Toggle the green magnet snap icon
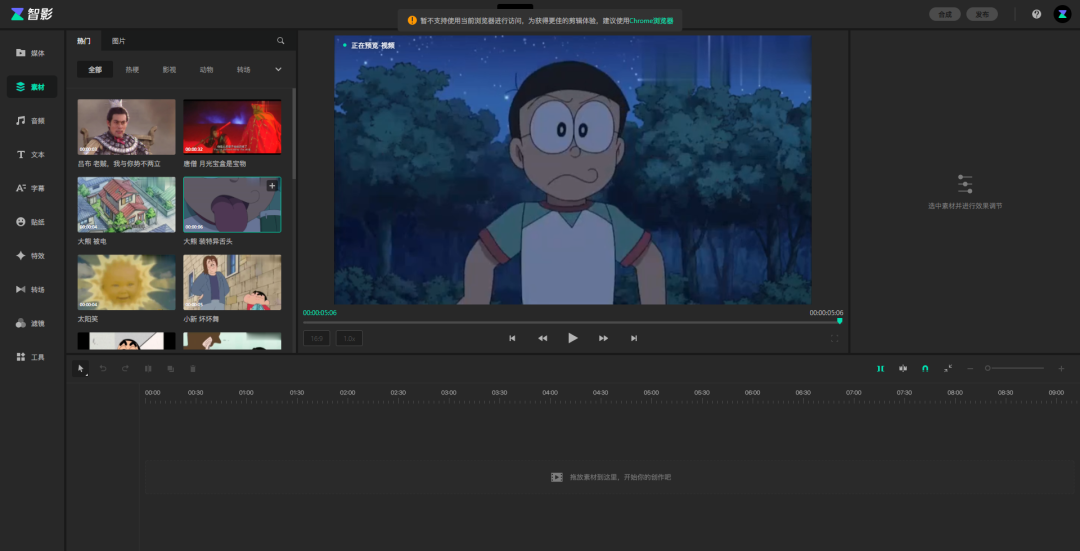This screenshot has height=551, width=1080. (x=925, y=368)
